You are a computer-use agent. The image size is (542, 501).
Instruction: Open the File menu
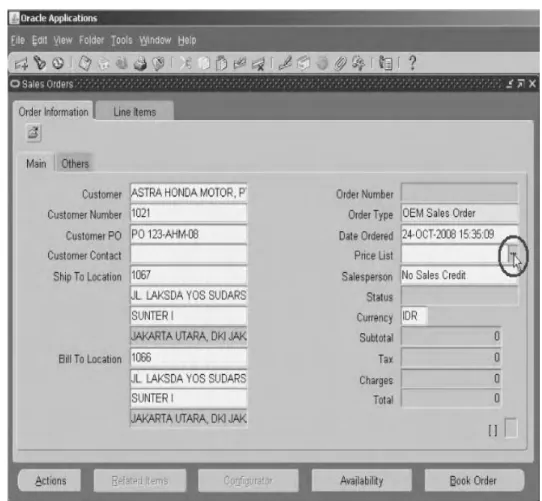18,40
